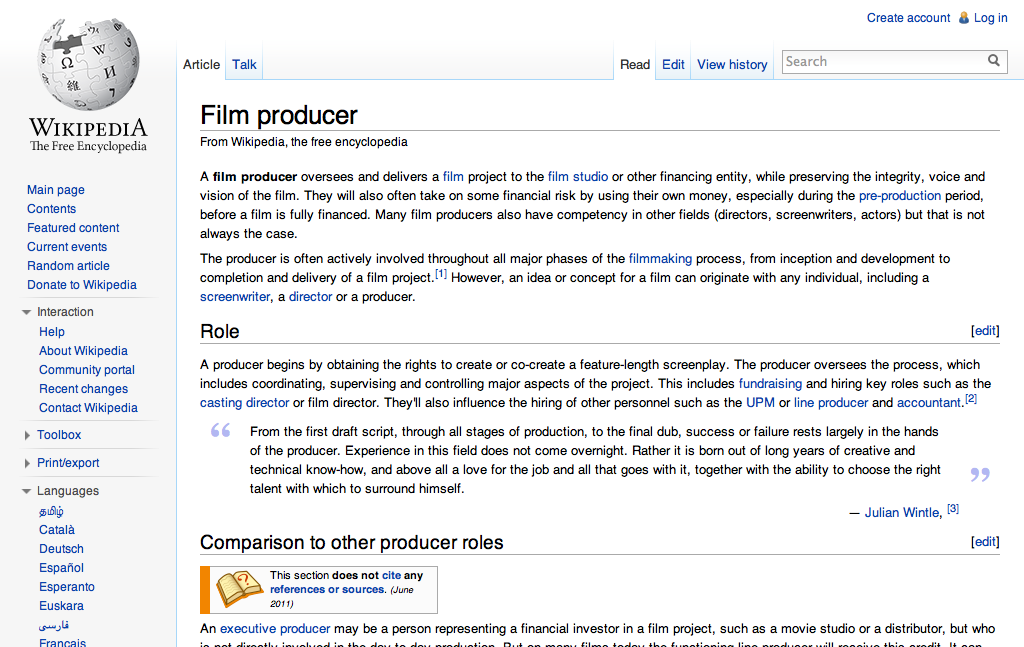Switch to the Español language version
The width and height of the screenshot is (1024, 647).
click(x=61, y=568)
